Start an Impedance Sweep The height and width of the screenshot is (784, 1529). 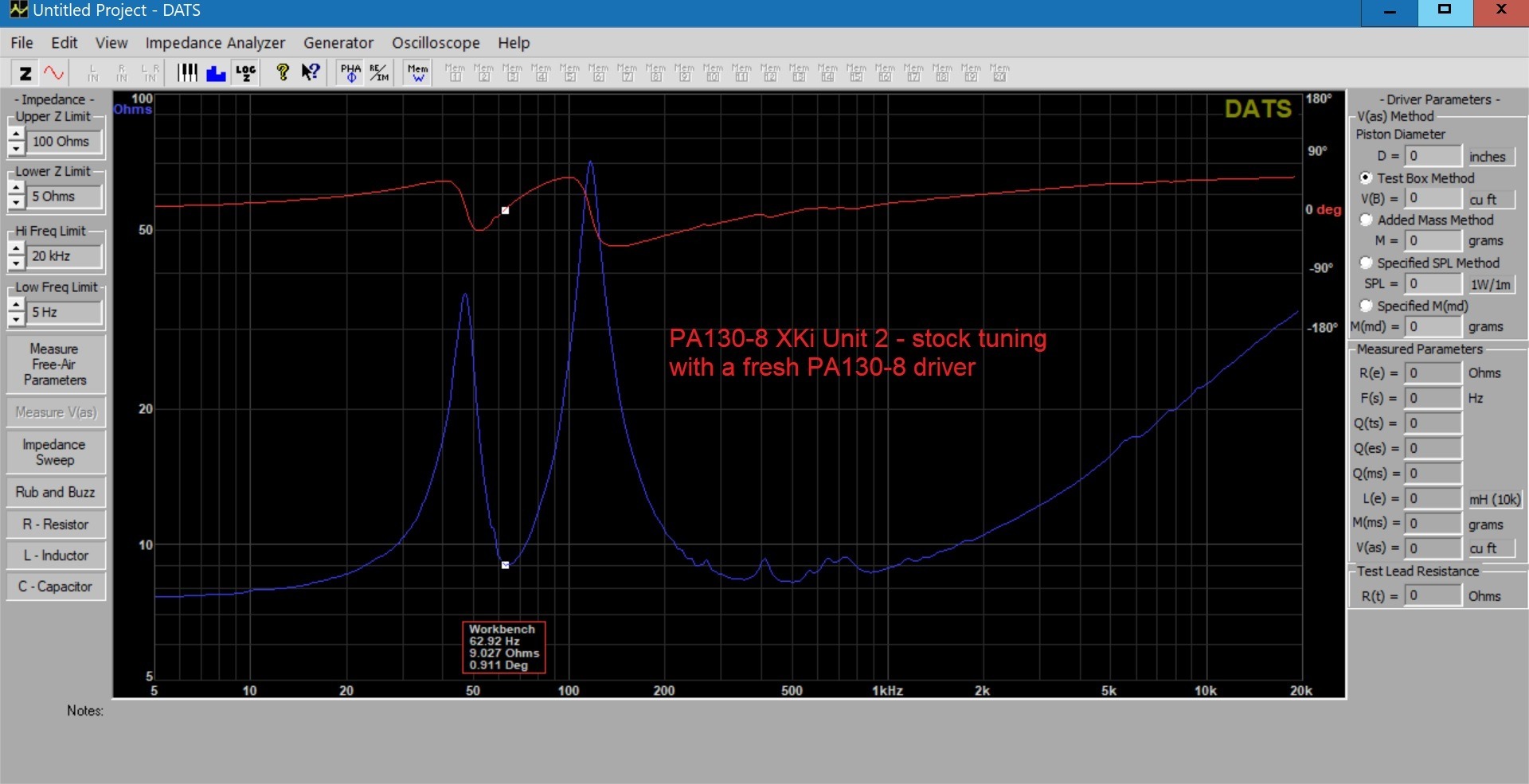coord(55,452)
